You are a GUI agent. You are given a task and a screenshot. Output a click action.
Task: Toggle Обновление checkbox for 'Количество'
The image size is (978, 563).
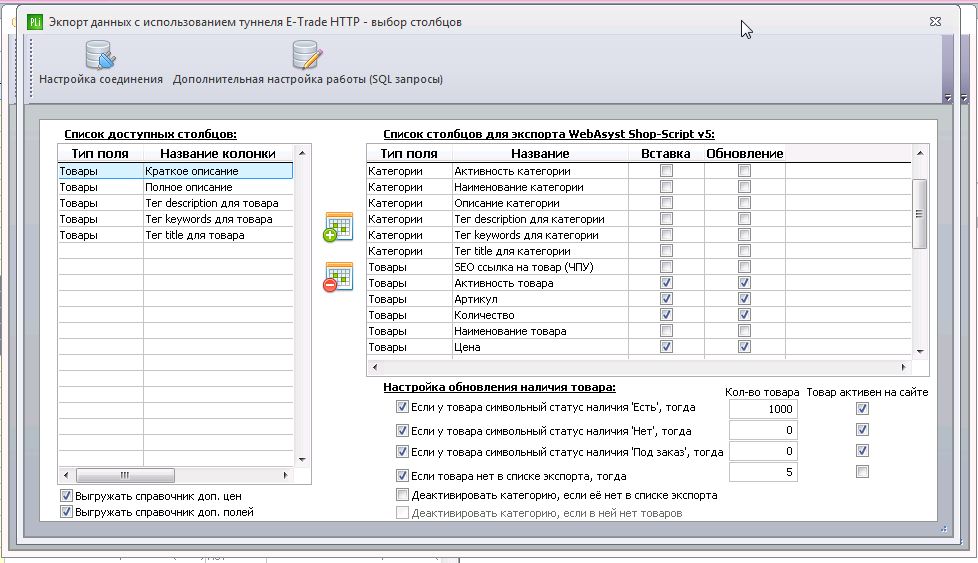click(x=744, y=315)
